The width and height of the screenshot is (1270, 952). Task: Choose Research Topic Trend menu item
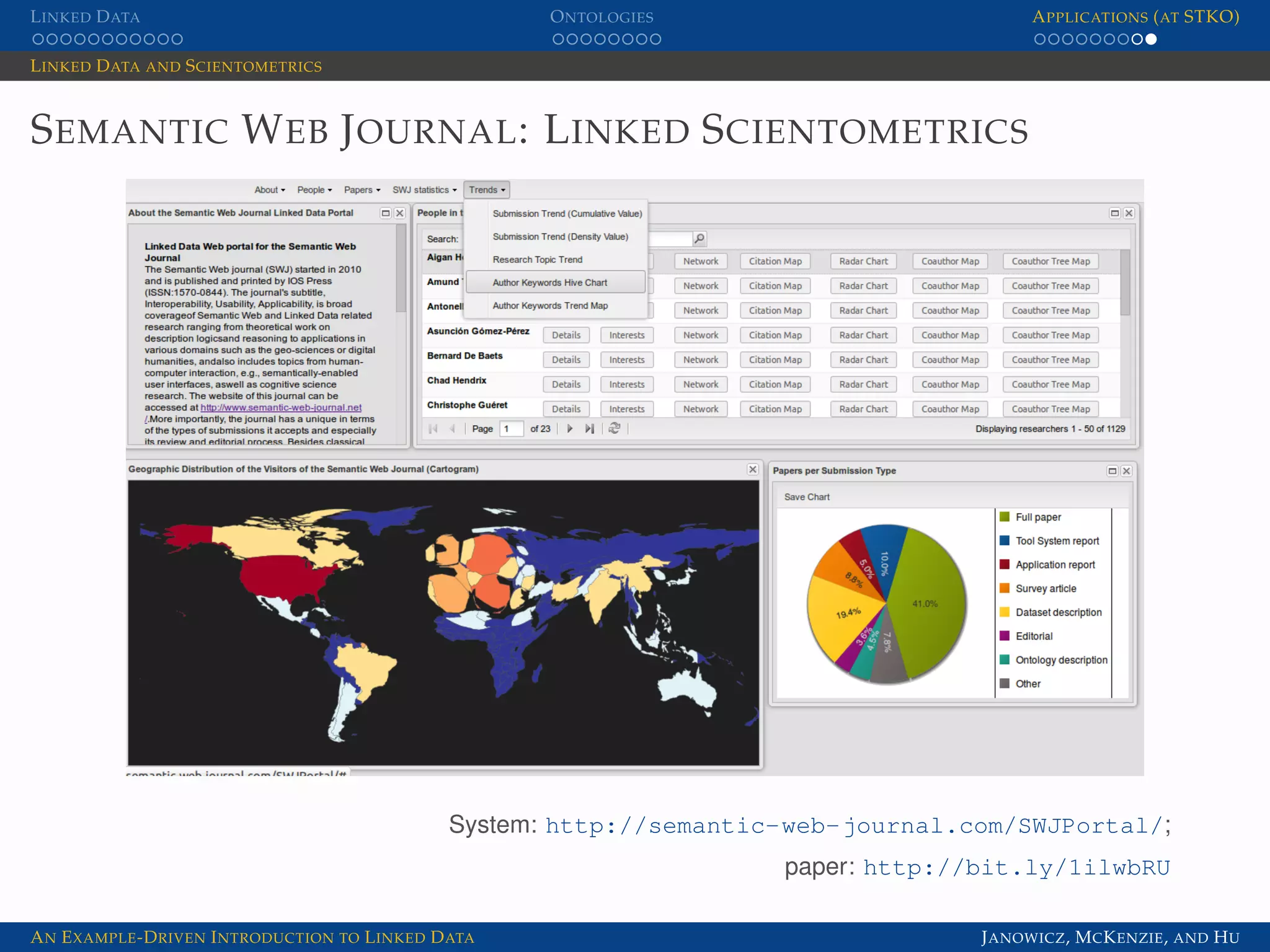[537, 260]
